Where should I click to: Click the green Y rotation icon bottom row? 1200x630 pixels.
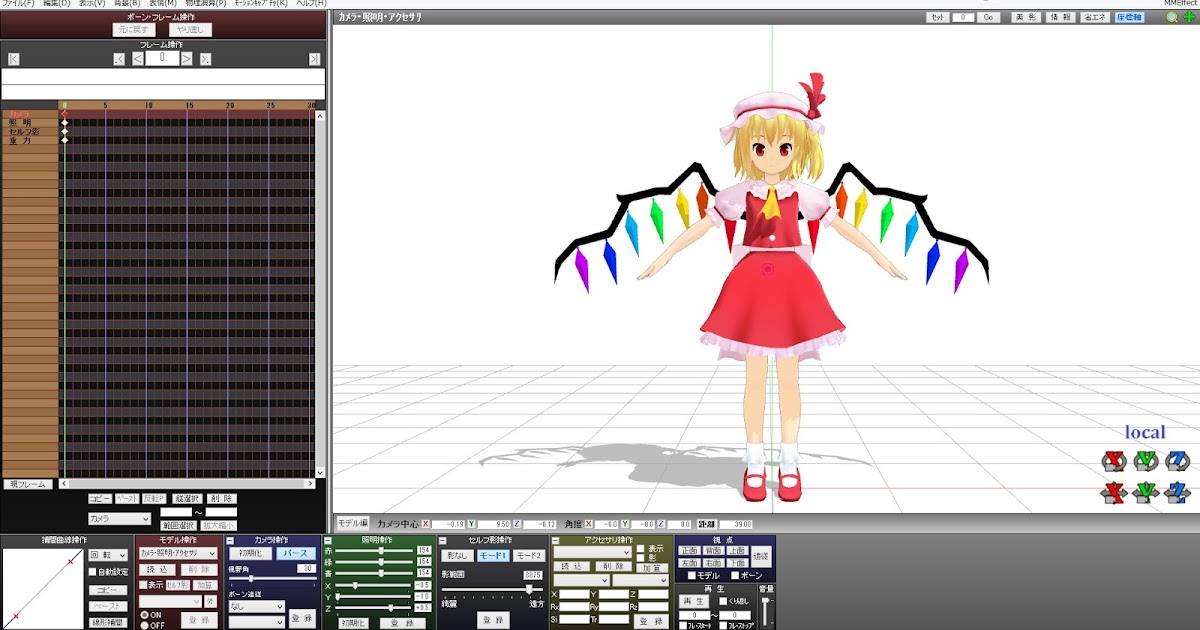point(1146,490)
